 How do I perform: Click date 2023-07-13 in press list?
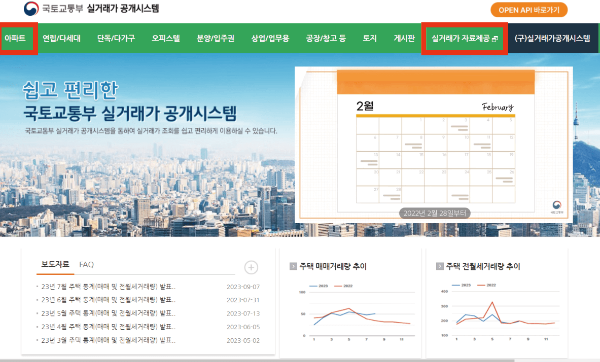pos(243,313)
